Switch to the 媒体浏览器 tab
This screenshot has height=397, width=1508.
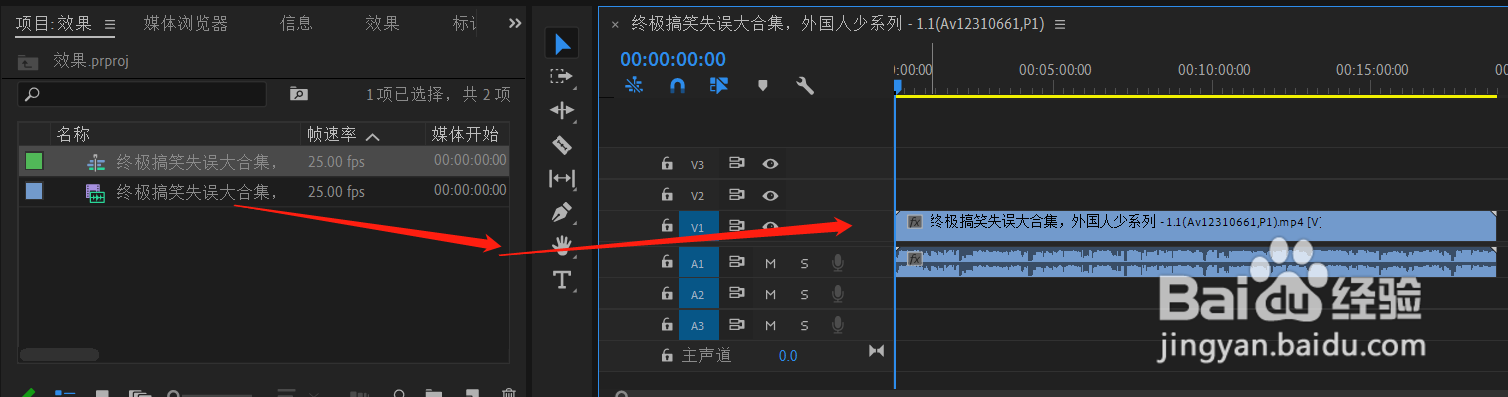tap(186, 23)
